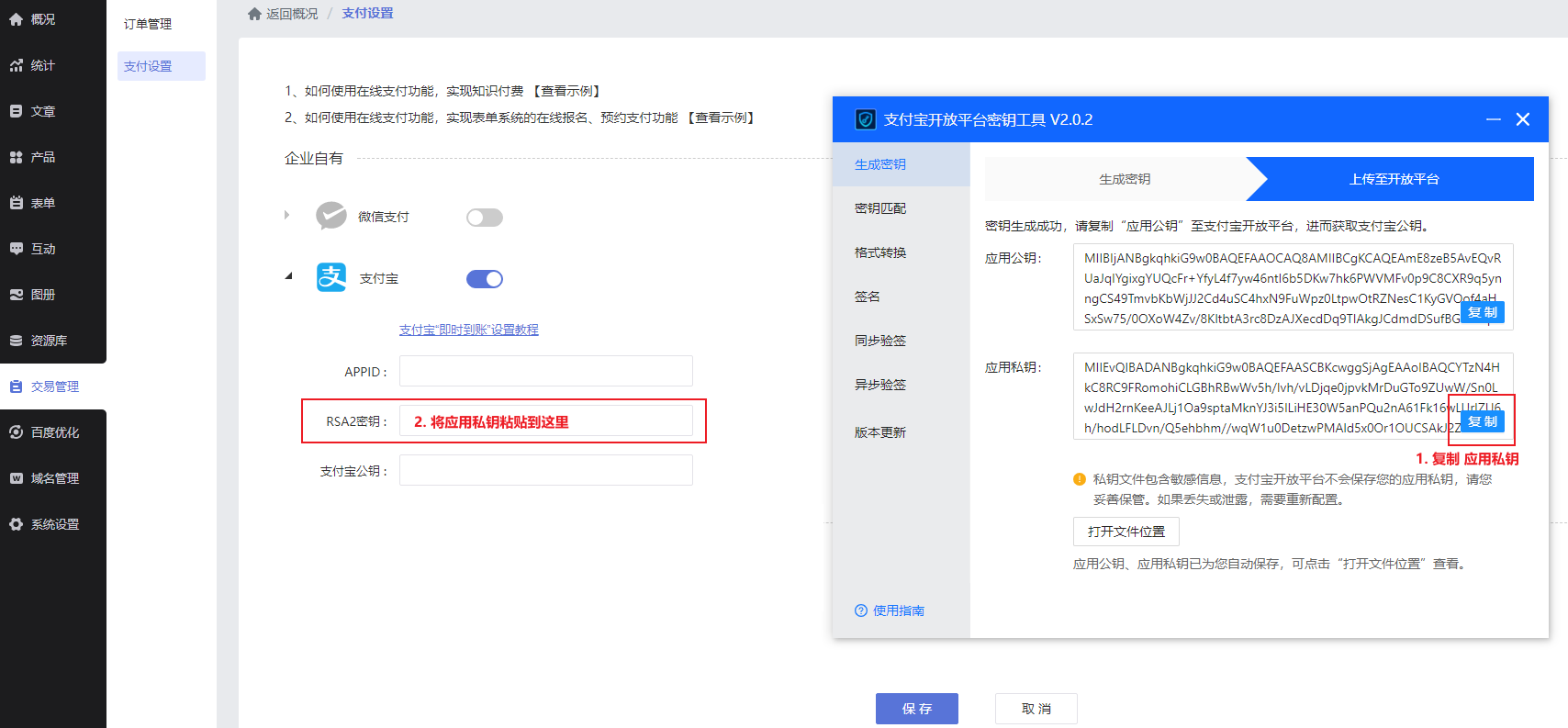Go to the 生成密钥 step tab
The image size is (1568, 728).
click(x=1125, y=179)
